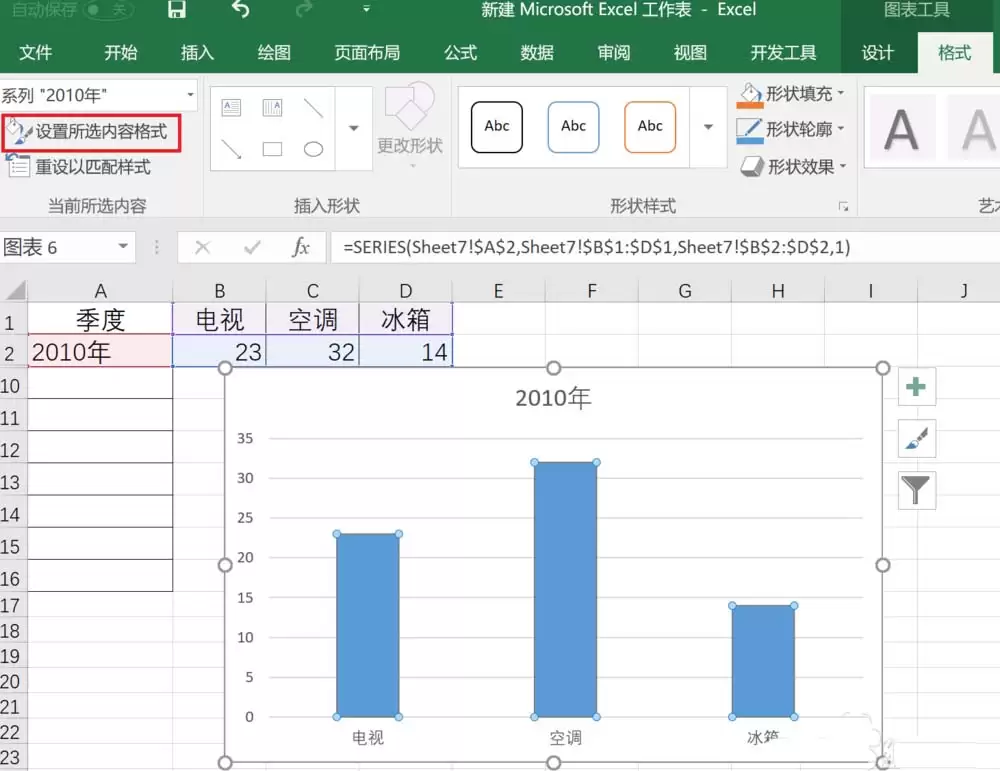Click cell A1 containing 季度
Image resolution: width=1000 pixels, height=771 pixels.
tap(100, 319)
